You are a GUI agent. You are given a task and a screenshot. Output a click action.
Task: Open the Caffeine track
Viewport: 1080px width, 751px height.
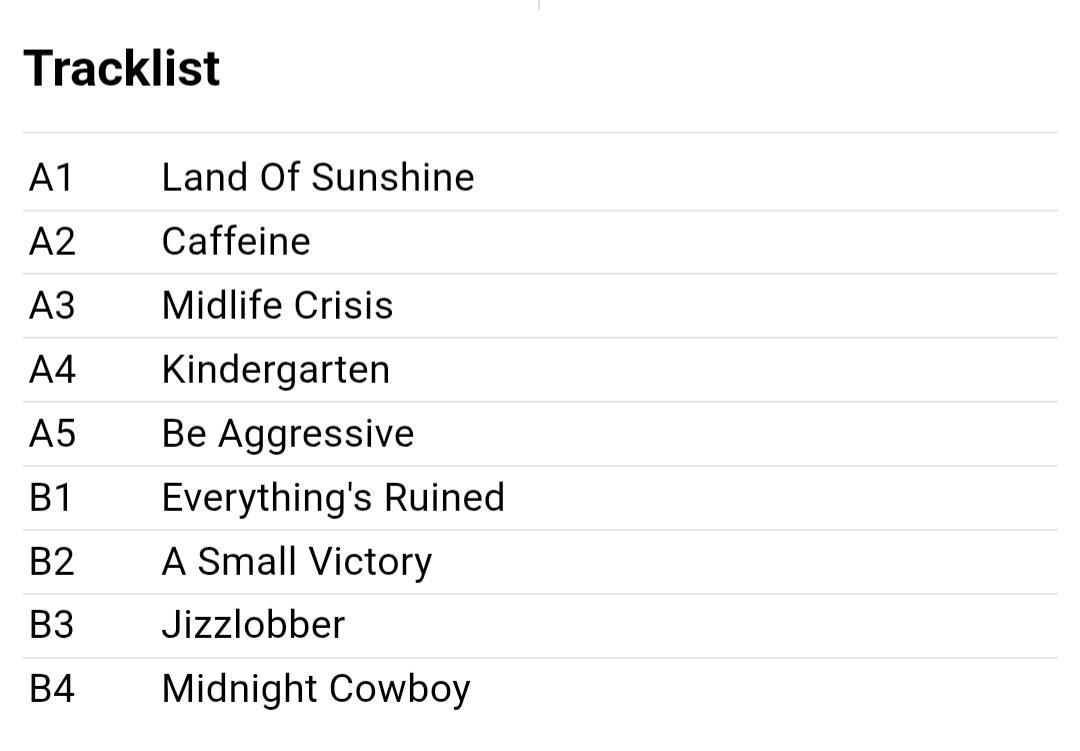[x=236, y=241]
